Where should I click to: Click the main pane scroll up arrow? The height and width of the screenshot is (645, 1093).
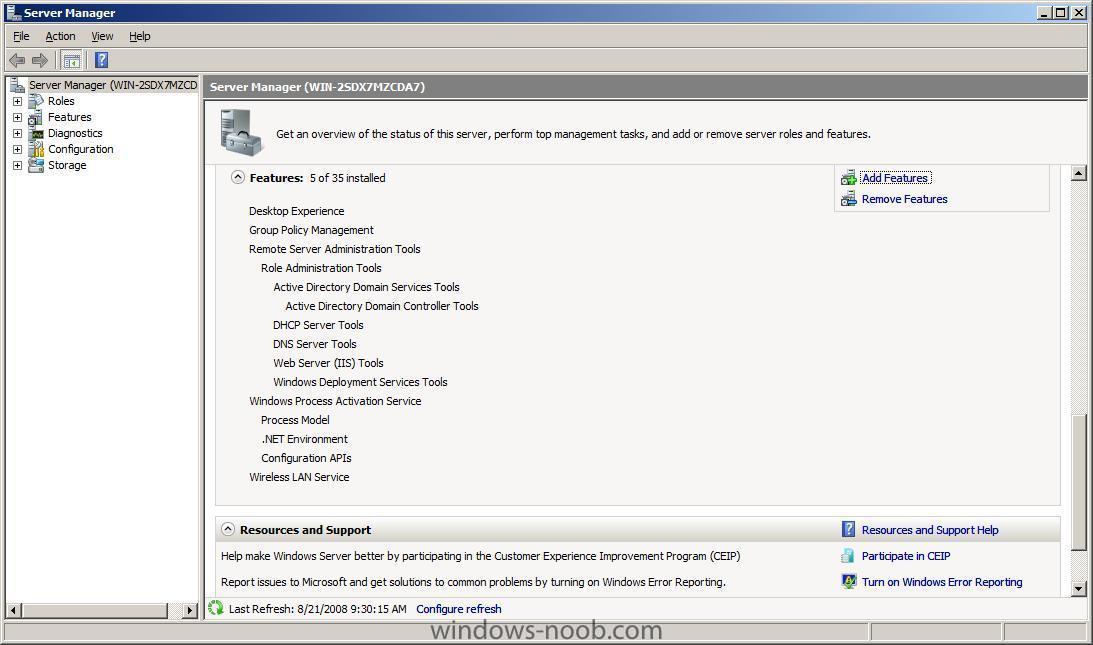click(x=1078, y=173)
